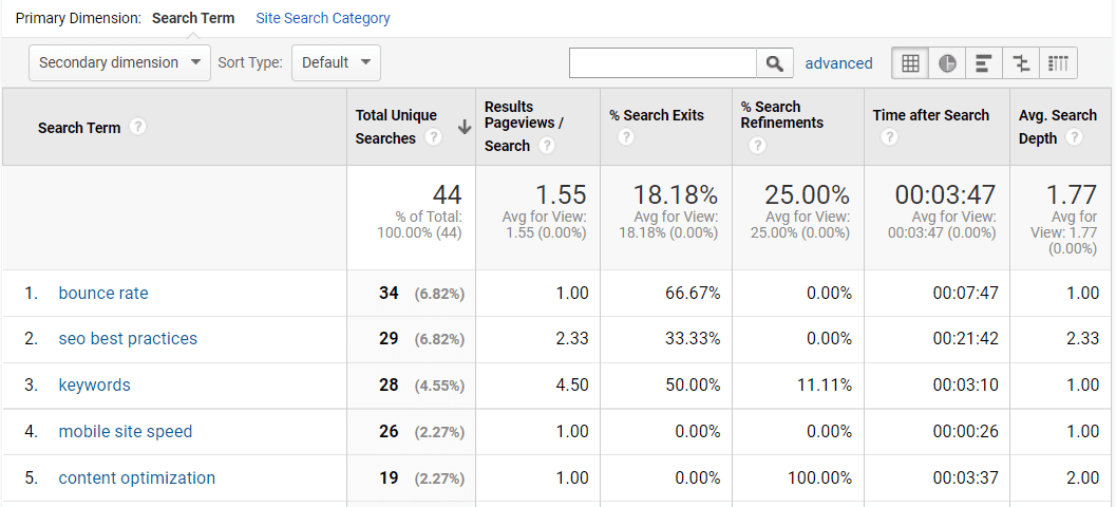Sort by % Search Exits column header
1116x507 pixels.
point(656,115)
